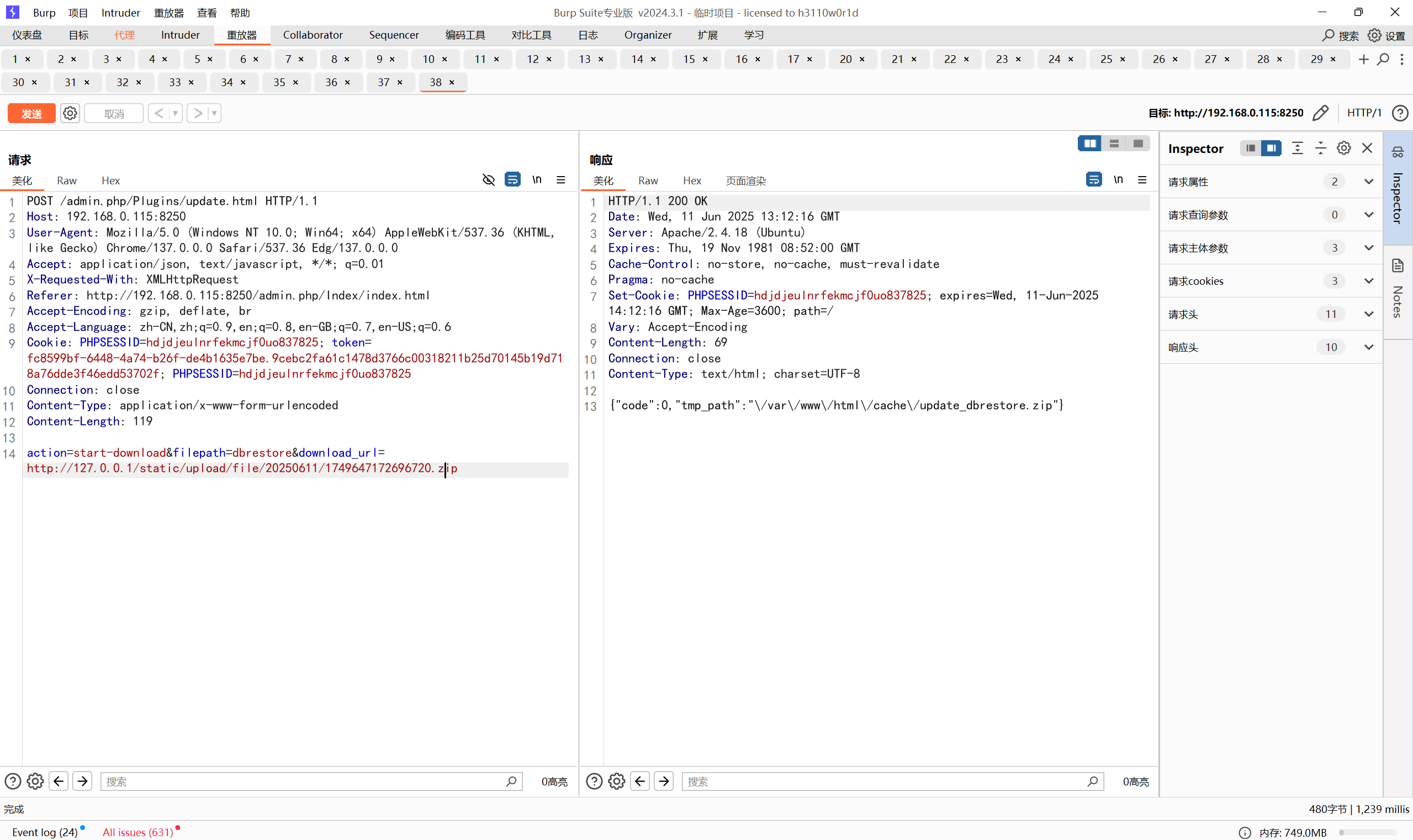This screenshot has width=1413, height=840.
Task: Click response JSON body line 13
Action: (836, 405)
